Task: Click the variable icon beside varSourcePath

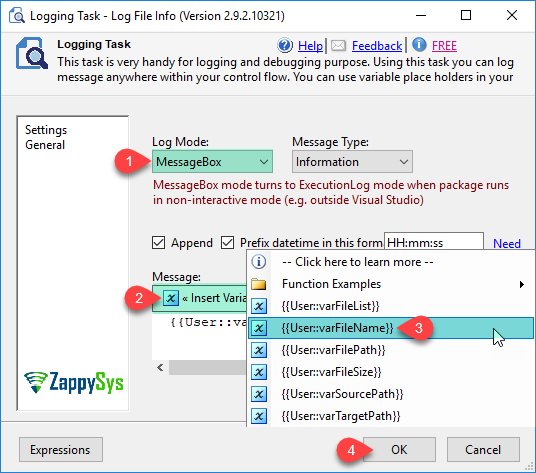Action: tap(259, 394)
